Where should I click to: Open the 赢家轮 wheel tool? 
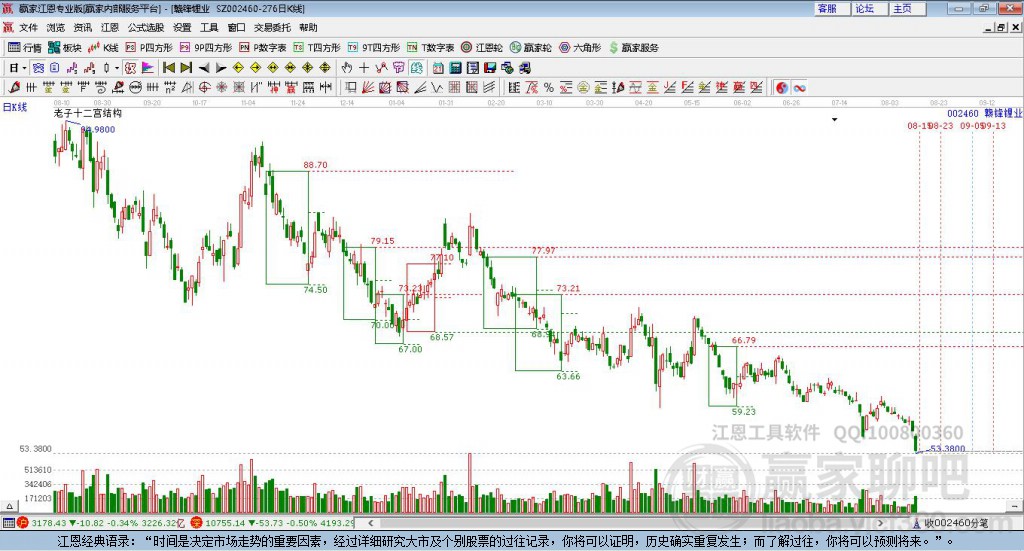pyautogui.click(x=530, y=48)
